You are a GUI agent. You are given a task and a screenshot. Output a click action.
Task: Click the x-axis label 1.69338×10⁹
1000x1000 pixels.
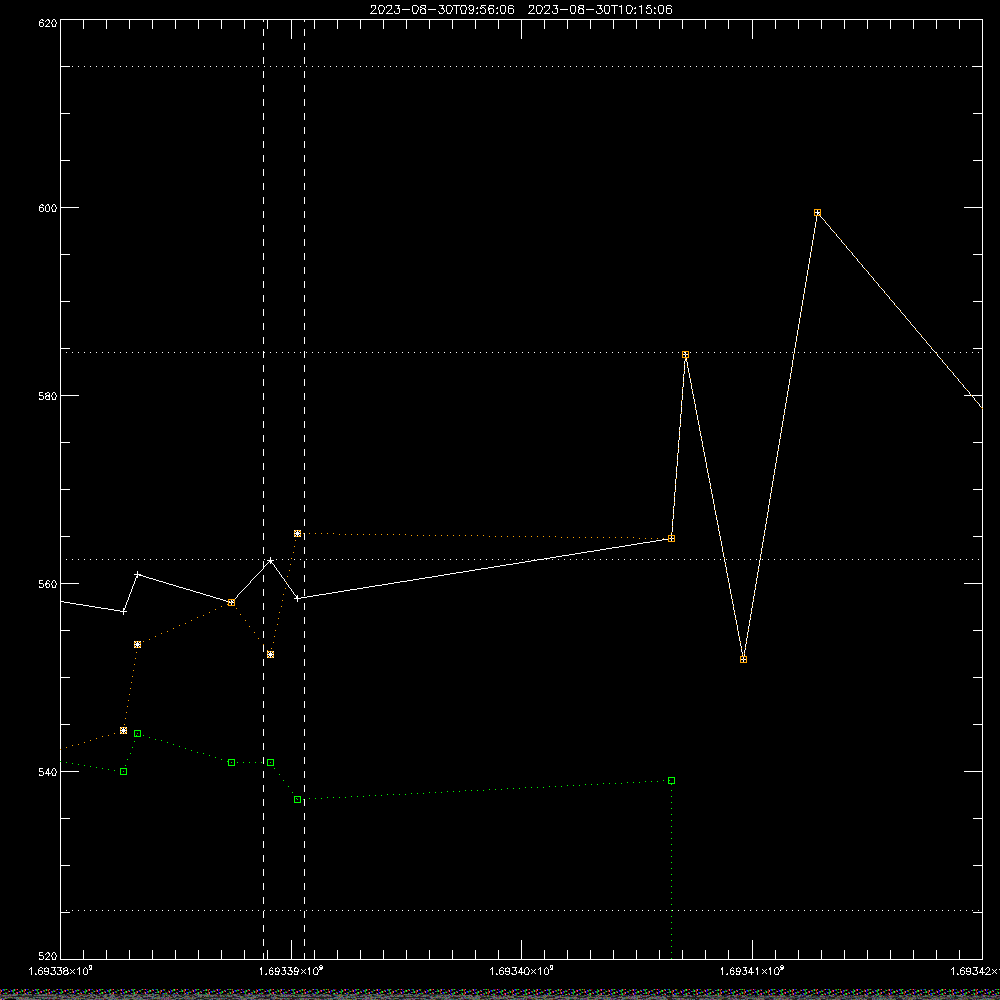click(x=61, y=971)
